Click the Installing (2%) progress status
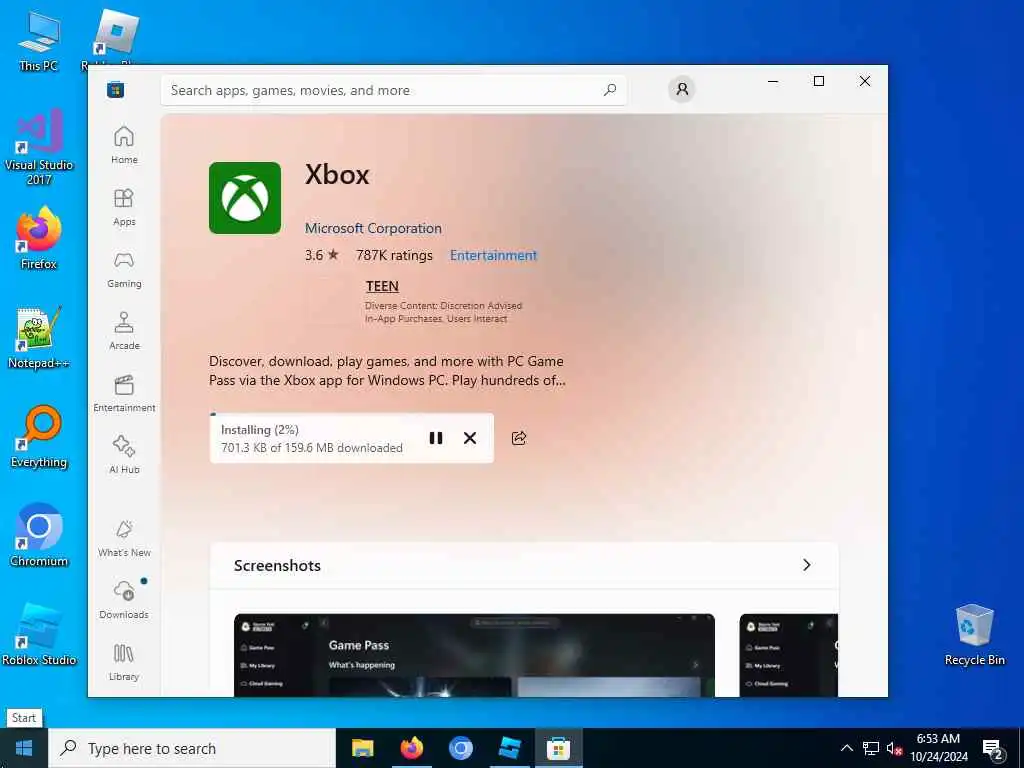The height and width of the screenshot is (768, 1024). coord(259,430)
